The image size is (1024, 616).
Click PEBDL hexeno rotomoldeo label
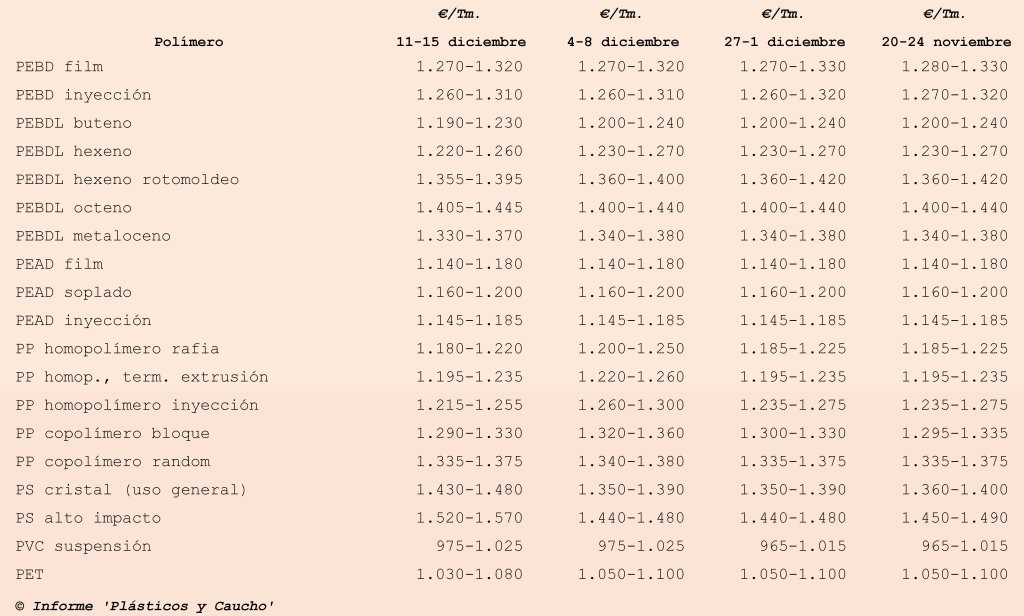127,179
